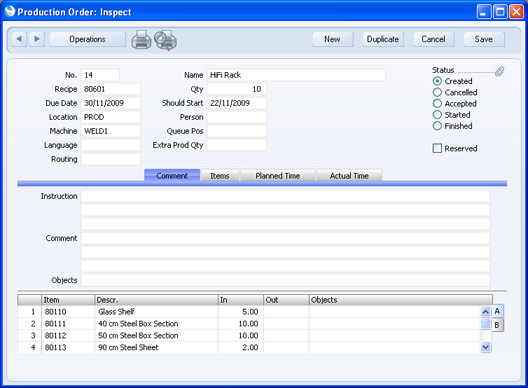The image size is (528, 388).
Task: Select Cancelled status
Action: coord(437,92)
